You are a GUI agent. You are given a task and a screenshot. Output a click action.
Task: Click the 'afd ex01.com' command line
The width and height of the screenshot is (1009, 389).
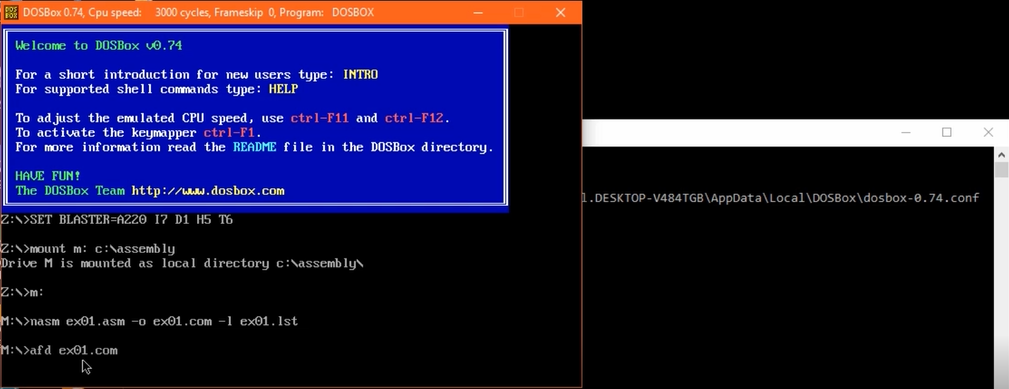59,350
